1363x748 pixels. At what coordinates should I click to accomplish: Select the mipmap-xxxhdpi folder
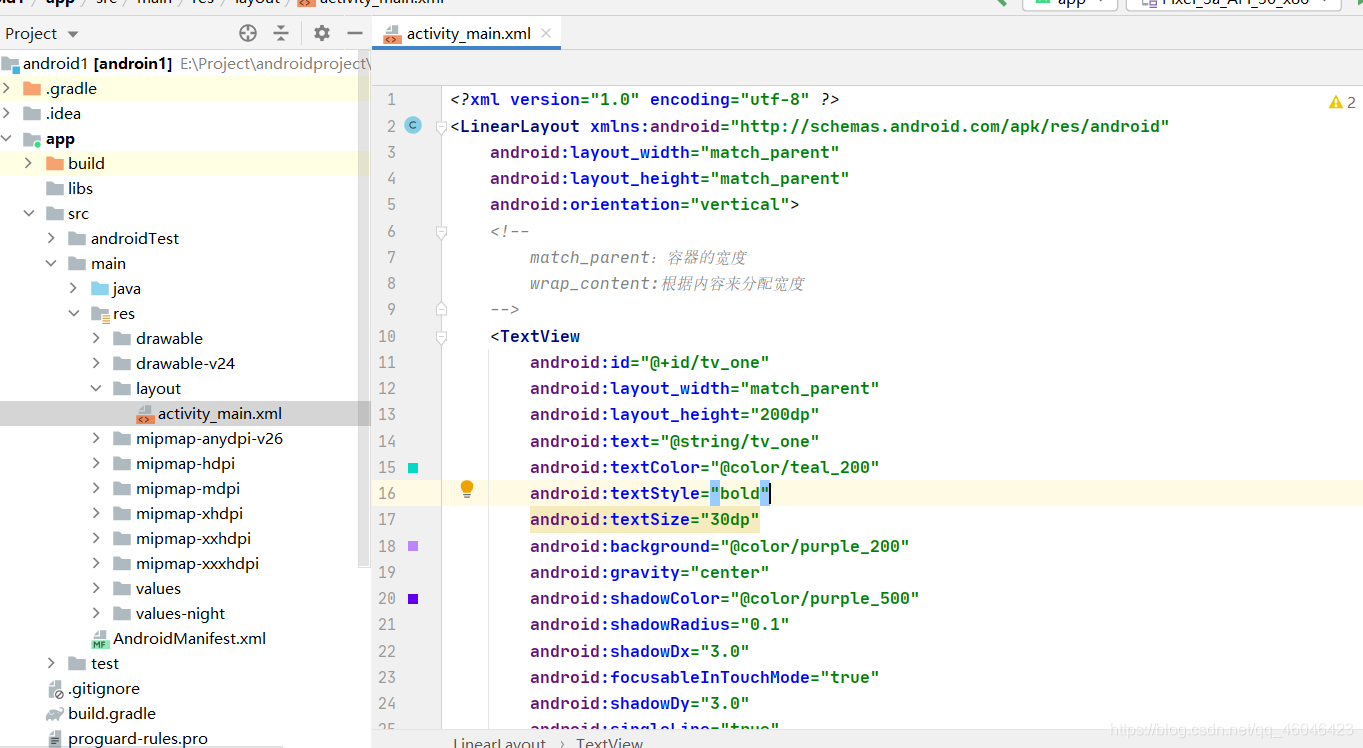click(x=185, y=563)
